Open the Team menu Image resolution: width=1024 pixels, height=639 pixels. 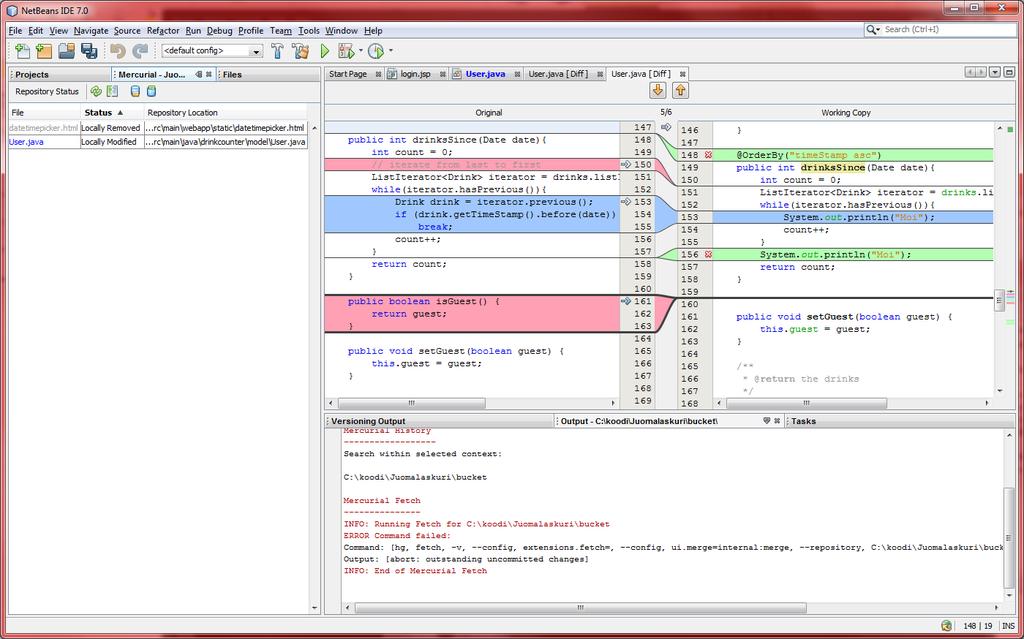coord(280,31)
